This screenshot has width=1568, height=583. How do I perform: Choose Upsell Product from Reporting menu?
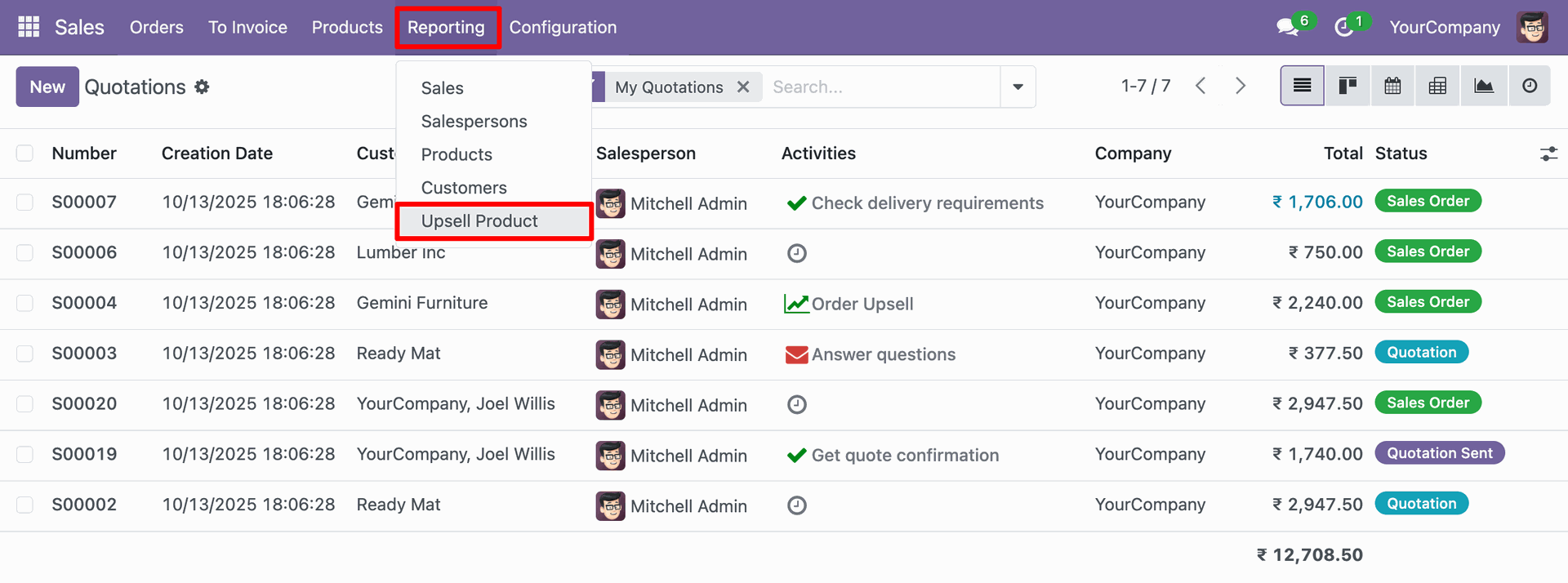click(479, 221)
